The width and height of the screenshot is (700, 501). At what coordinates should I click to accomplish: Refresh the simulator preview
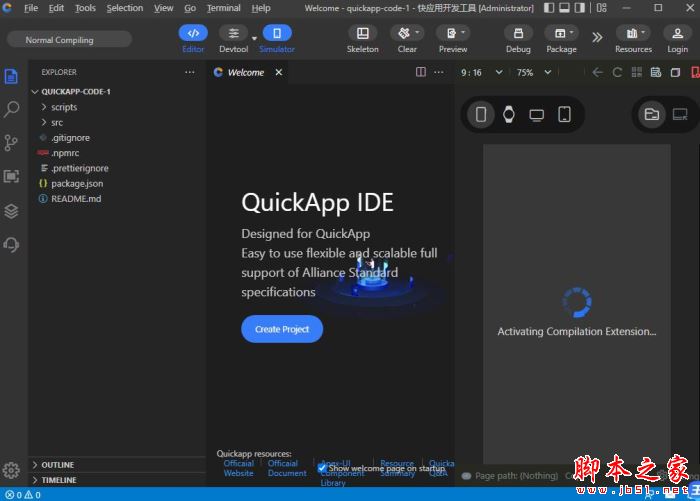pyautogui.click(x=617, y=72)
